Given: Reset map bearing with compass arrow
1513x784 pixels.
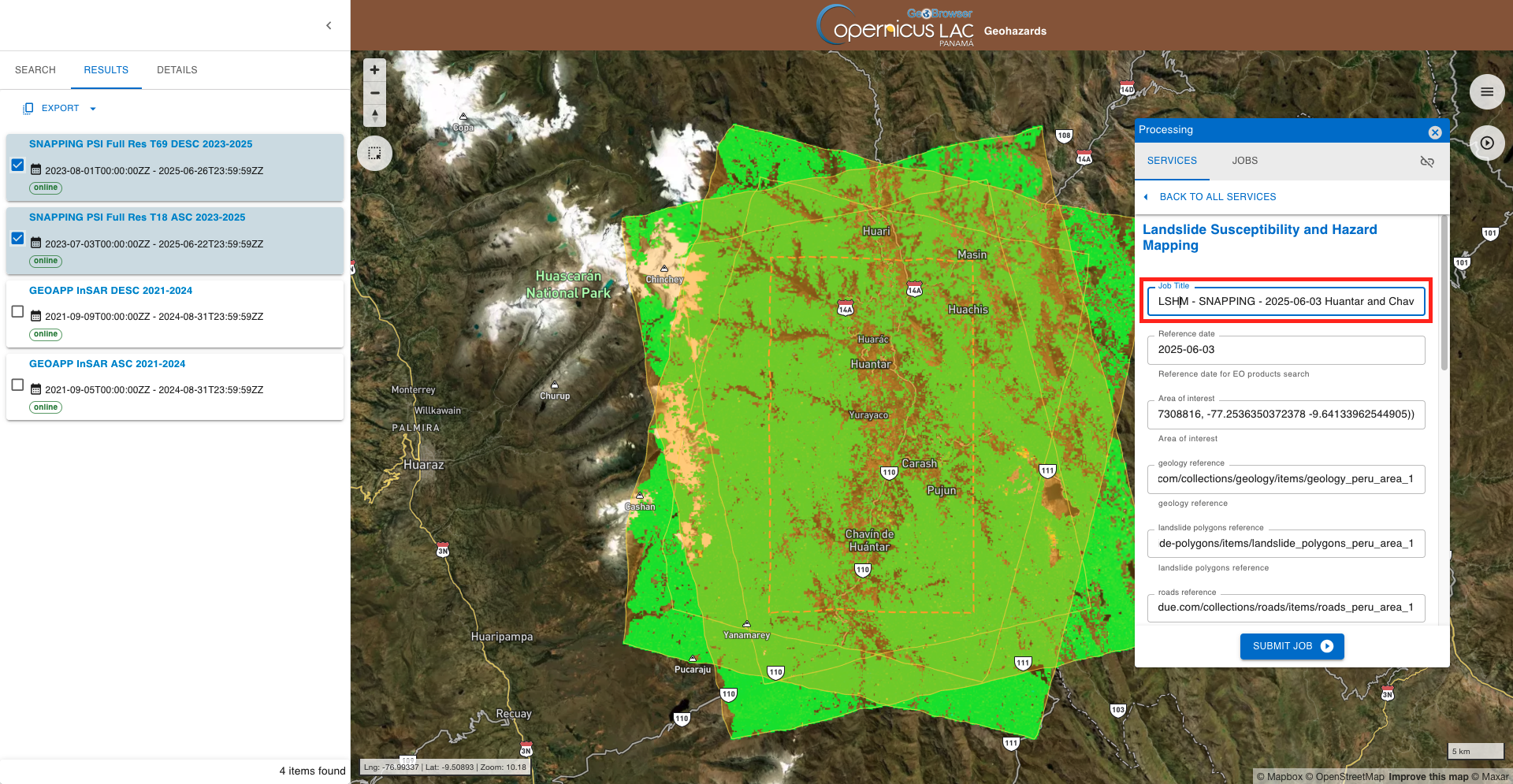Looking at the screenshot, I should point(375,116).
